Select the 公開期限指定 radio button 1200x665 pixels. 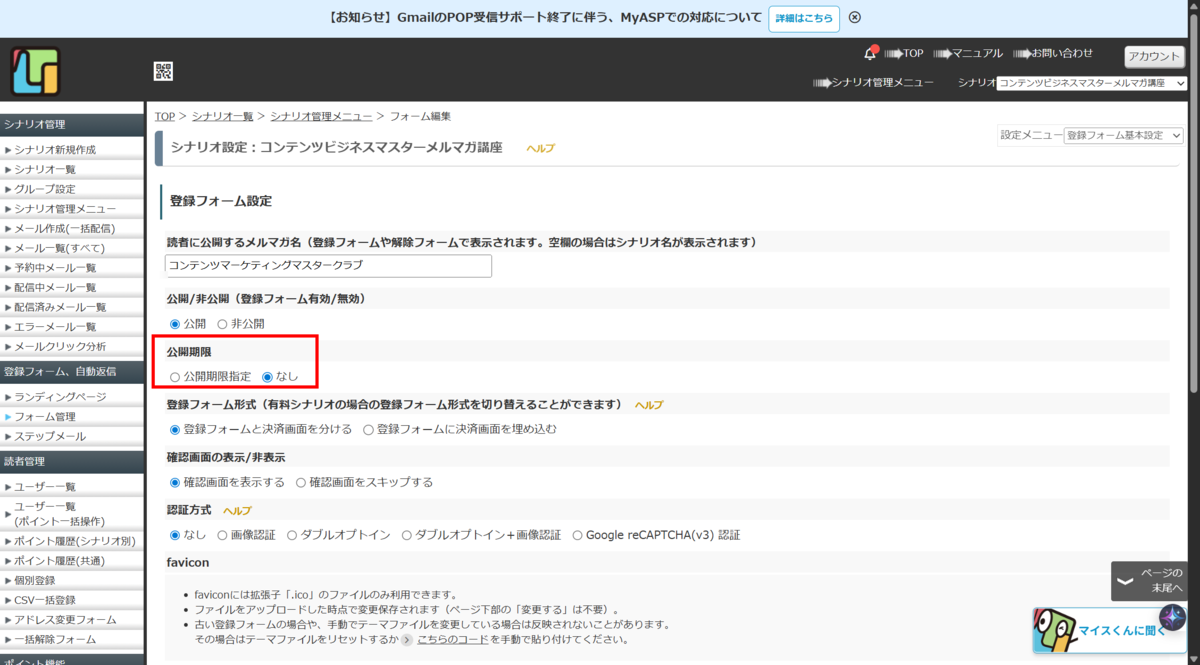point(175,377)
